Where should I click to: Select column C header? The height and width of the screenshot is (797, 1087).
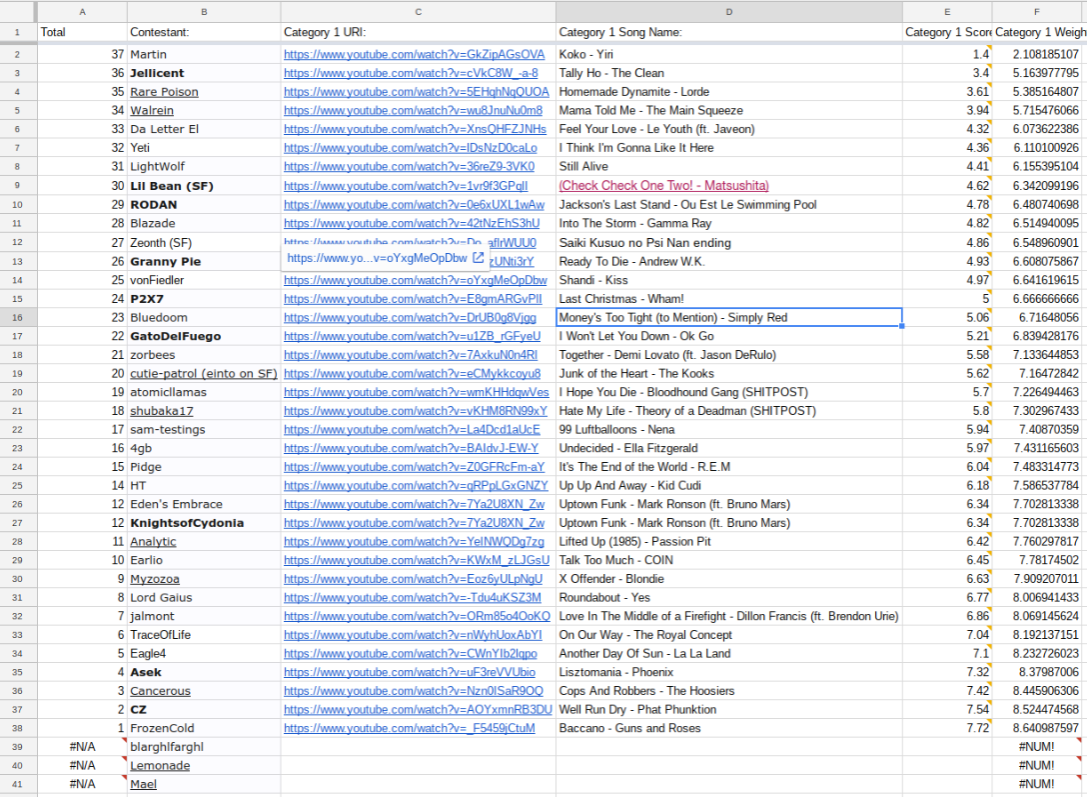tap(418, 12)
